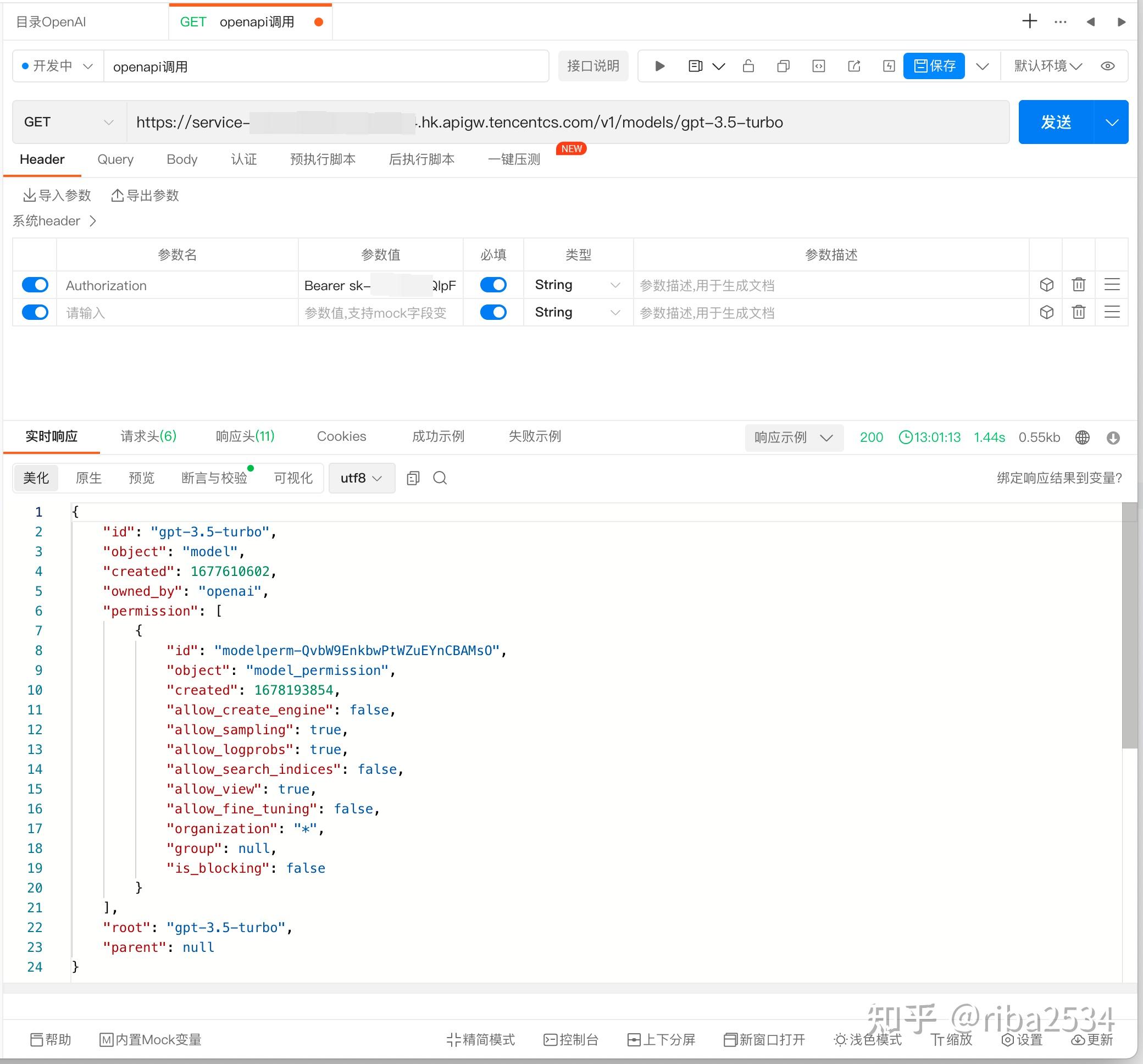Click the blue 发送 send button

coord(1056,122)
